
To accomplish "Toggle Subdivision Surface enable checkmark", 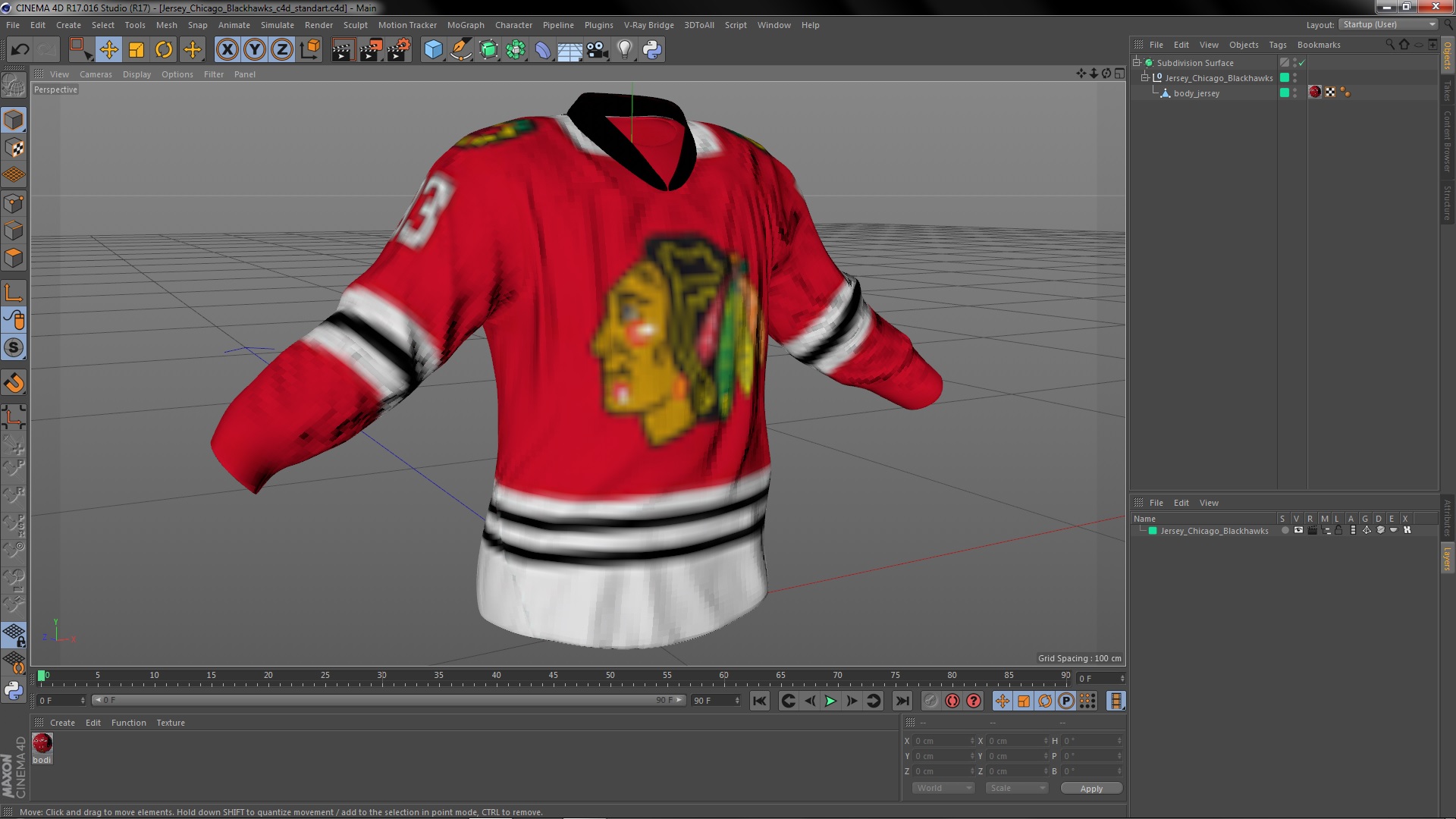I will (x=1301, y=63).
